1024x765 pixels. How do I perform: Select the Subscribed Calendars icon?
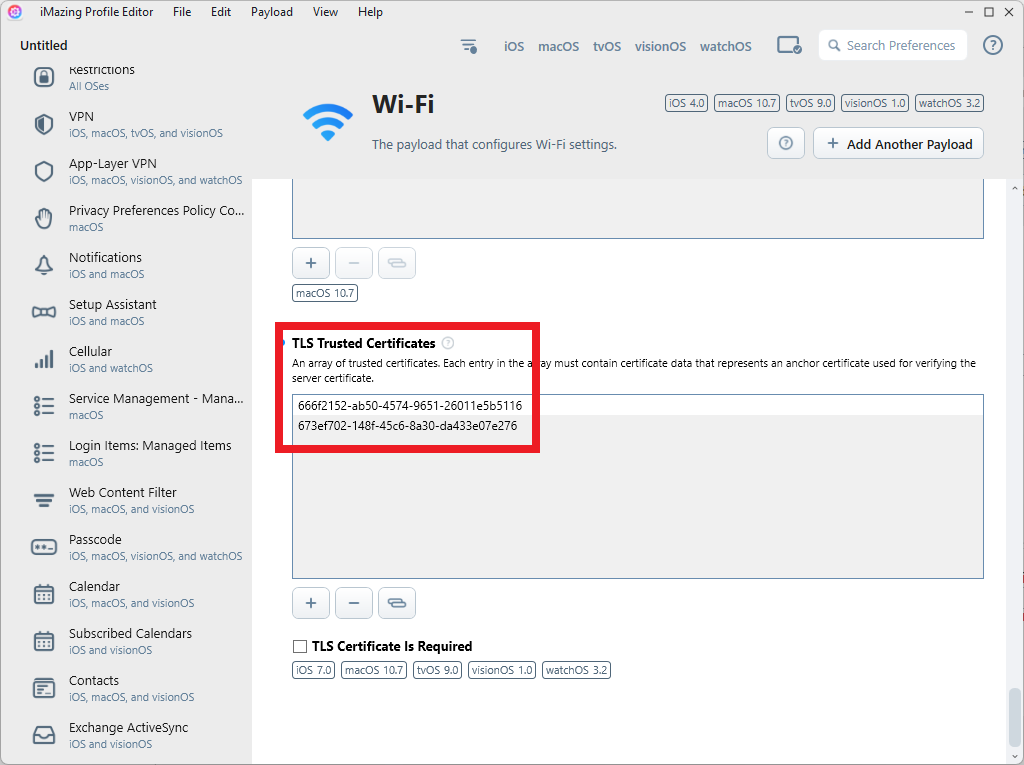tap(44, 642)
